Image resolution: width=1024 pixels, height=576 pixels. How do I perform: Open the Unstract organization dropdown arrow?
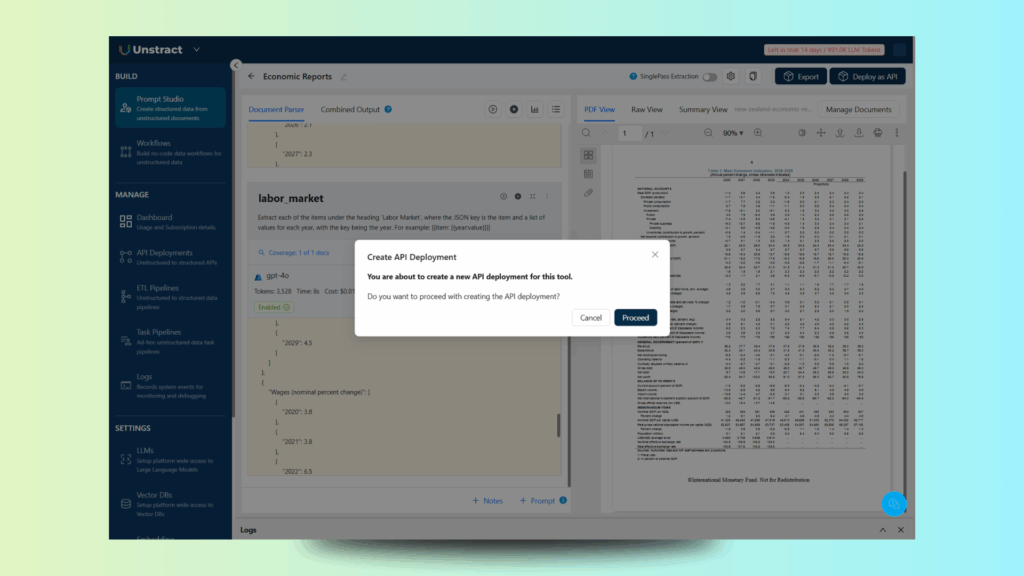(196, 50)
